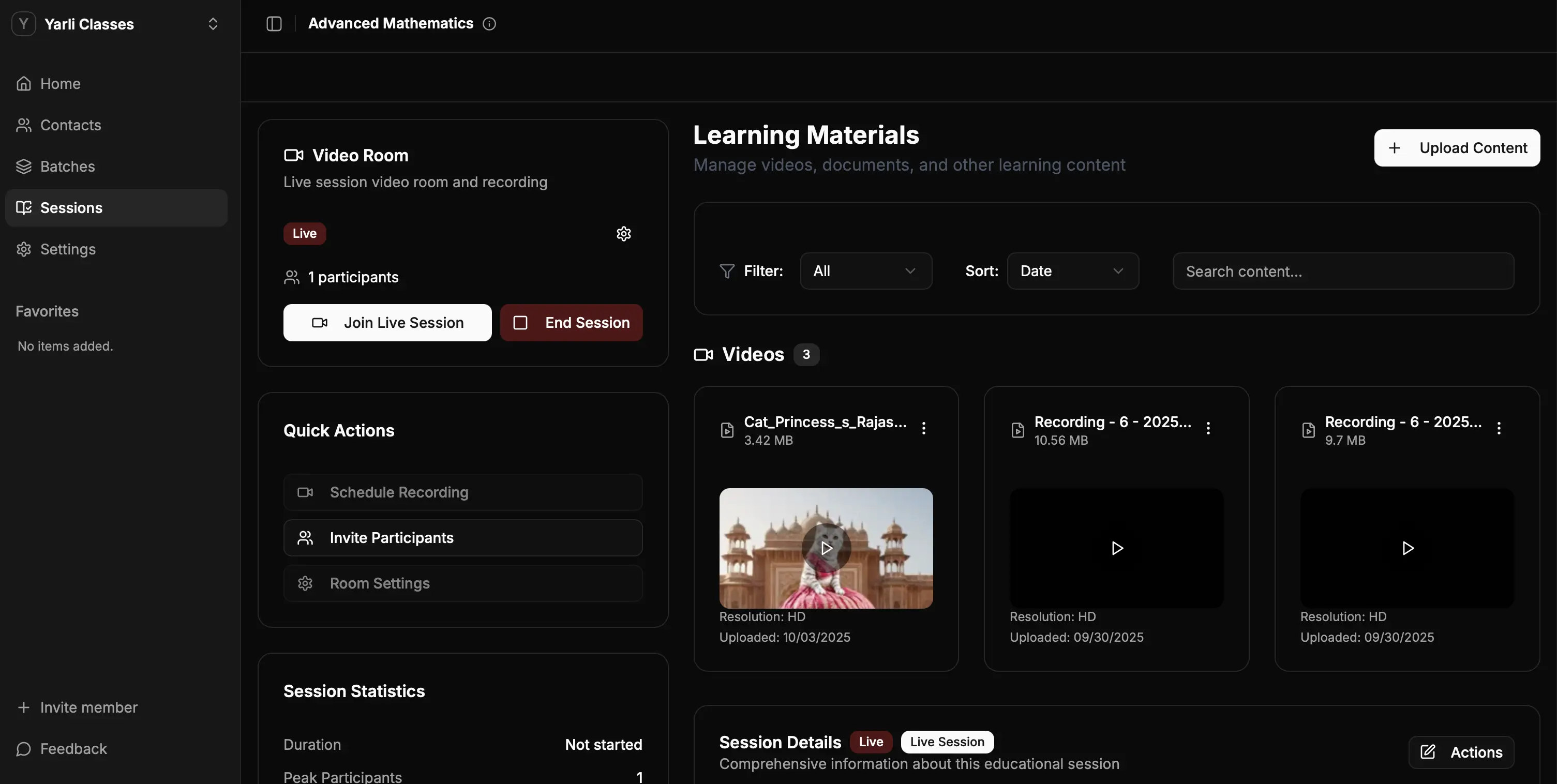1557x784 pixels.
Task: Click the Video Room camera icon
Action: coord(294,155)
